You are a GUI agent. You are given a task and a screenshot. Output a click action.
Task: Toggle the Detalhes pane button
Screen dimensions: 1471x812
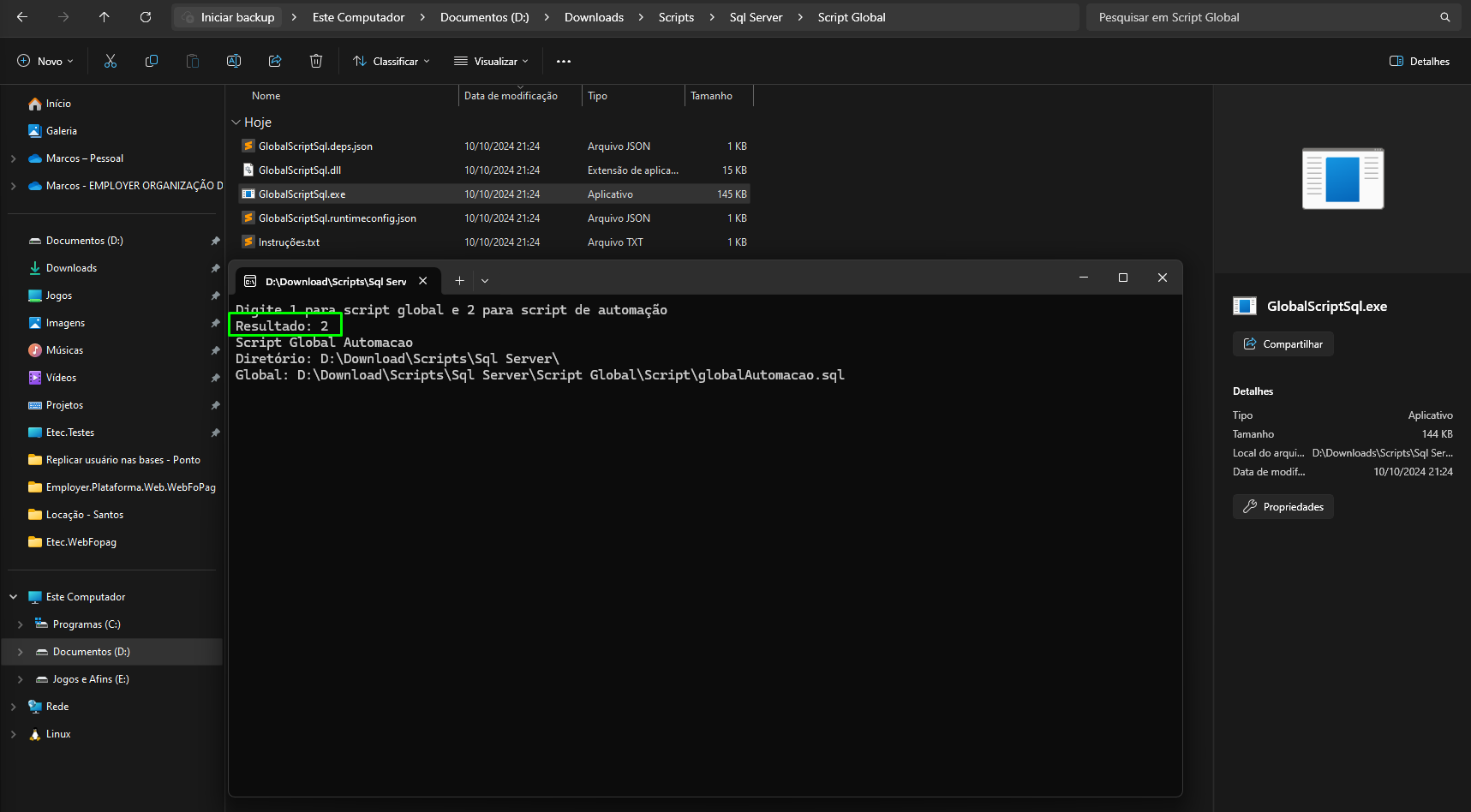coord(1420,61)
